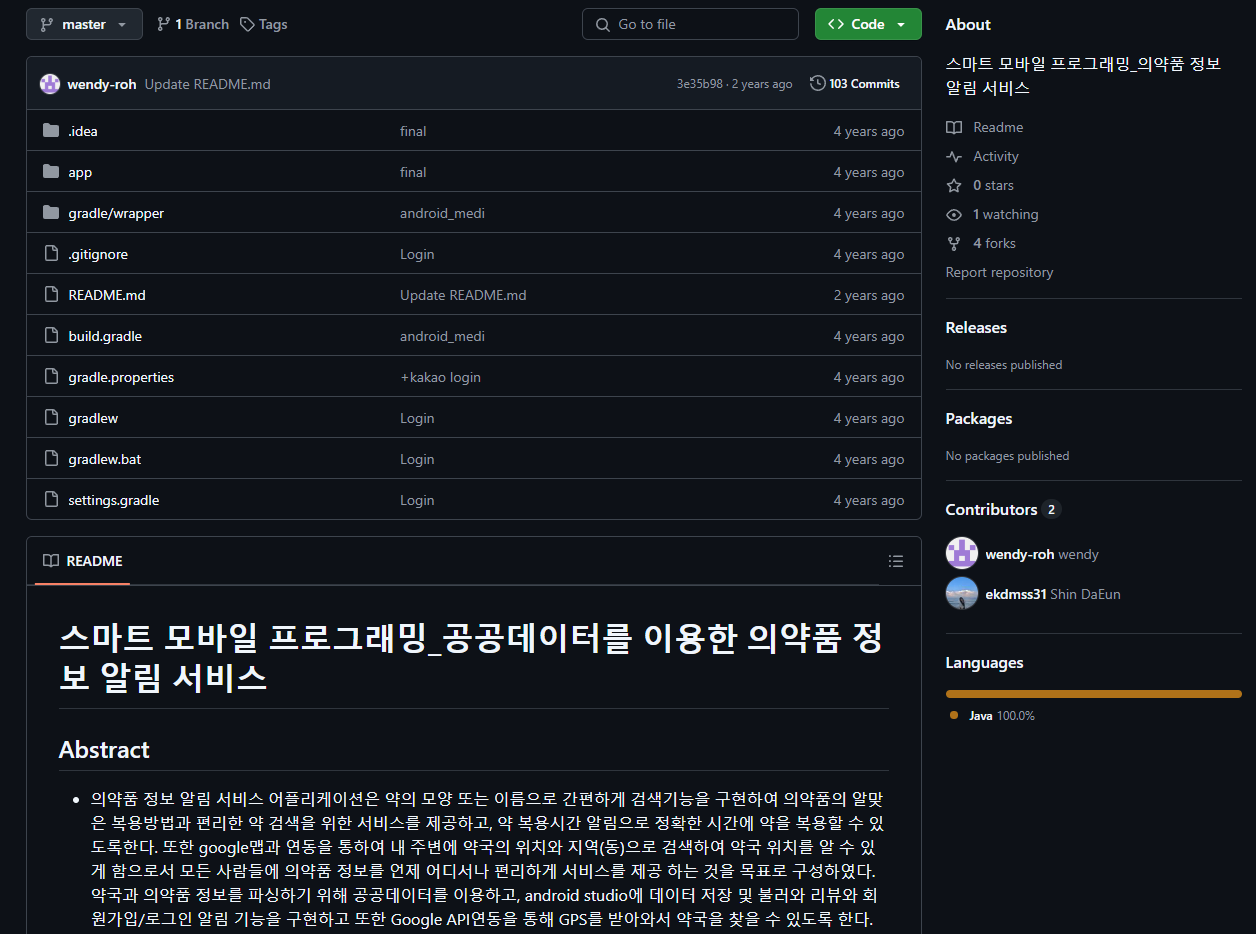Screen dimensions: 1256x934
Task: Click the Tags label icon
Action: (247, 24)
